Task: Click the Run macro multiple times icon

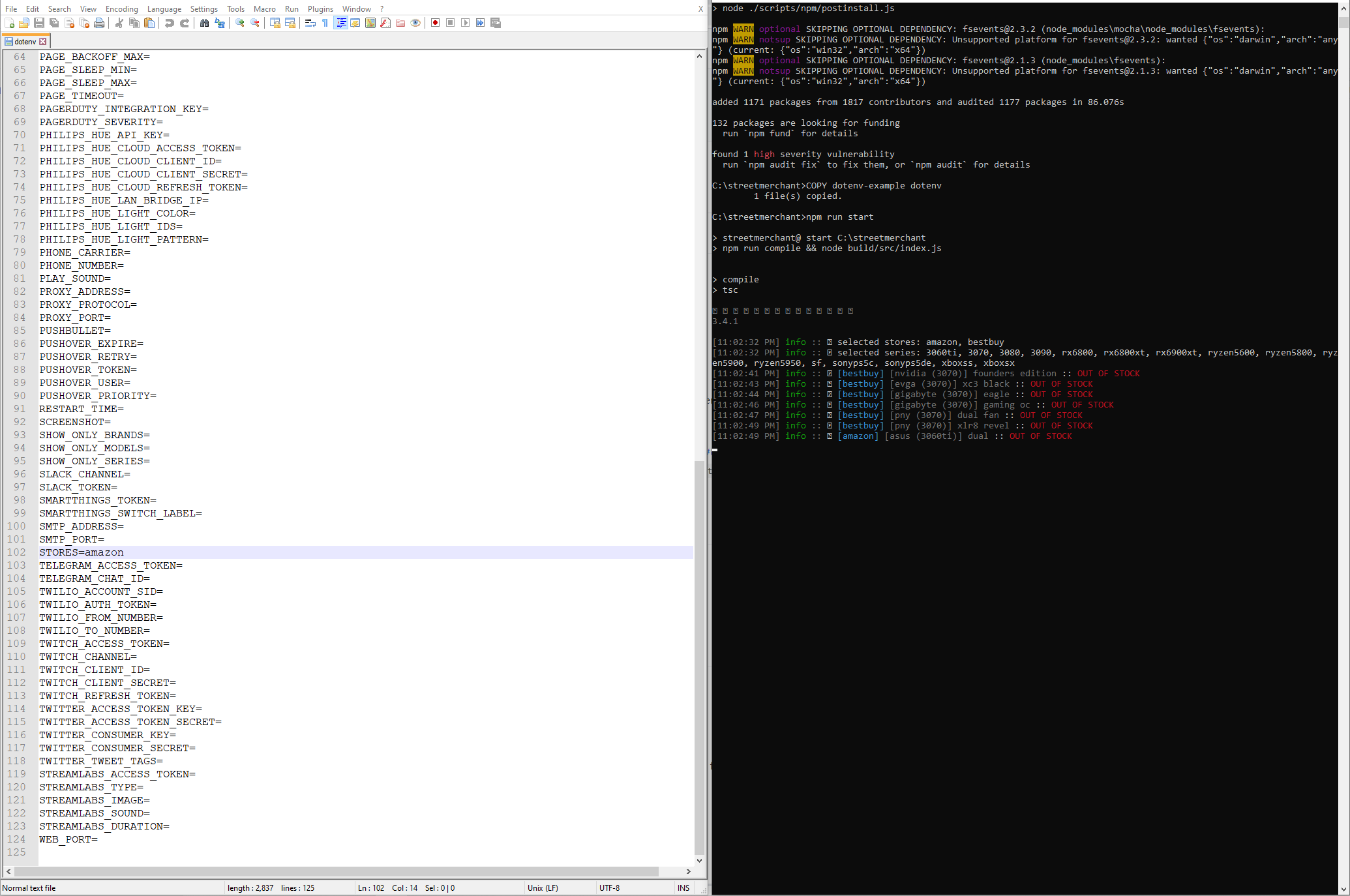Action: pyautogui.click(x=480, y=23)
